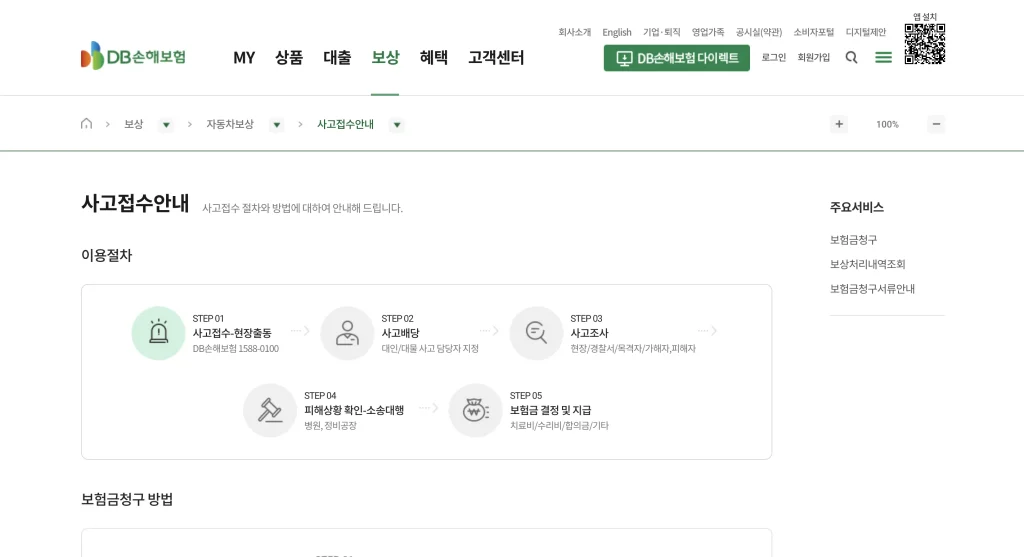Click the minus zoom-out button
Viewport: 1024px width, 557px height.
tap(936, 124)
